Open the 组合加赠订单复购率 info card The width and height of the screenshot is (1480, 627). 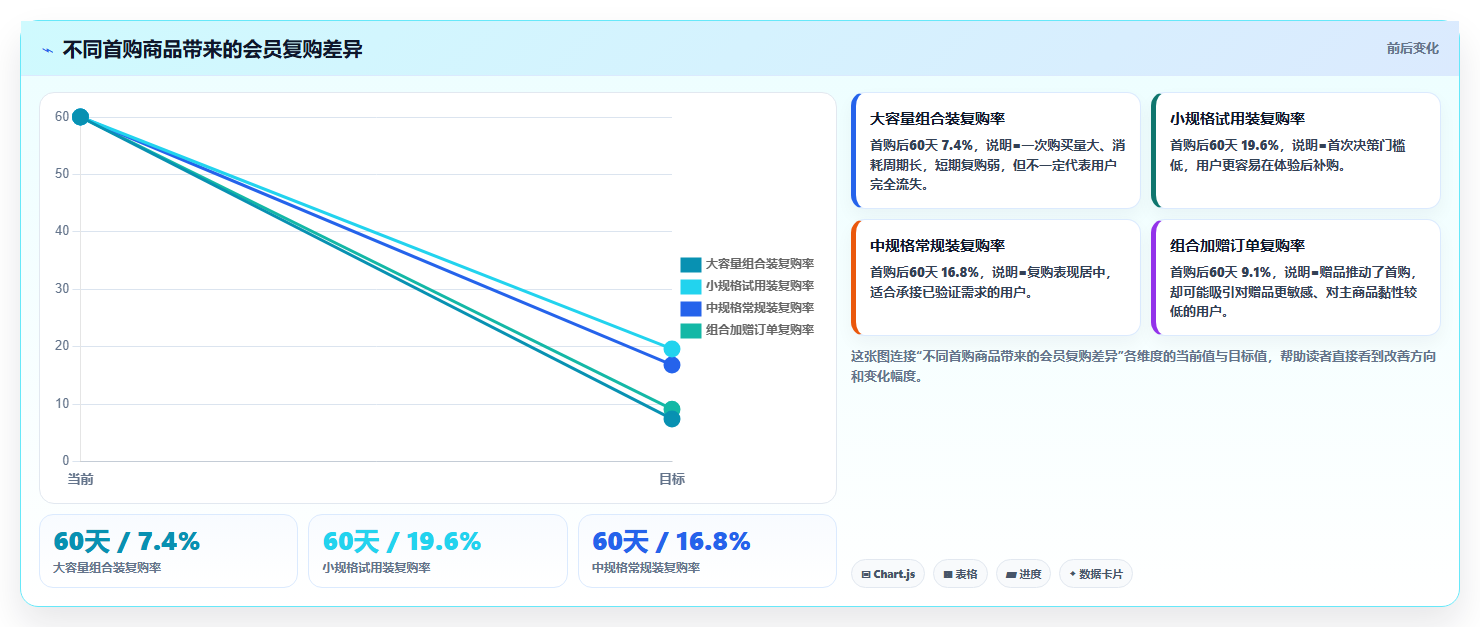[x=1296, y=277]
